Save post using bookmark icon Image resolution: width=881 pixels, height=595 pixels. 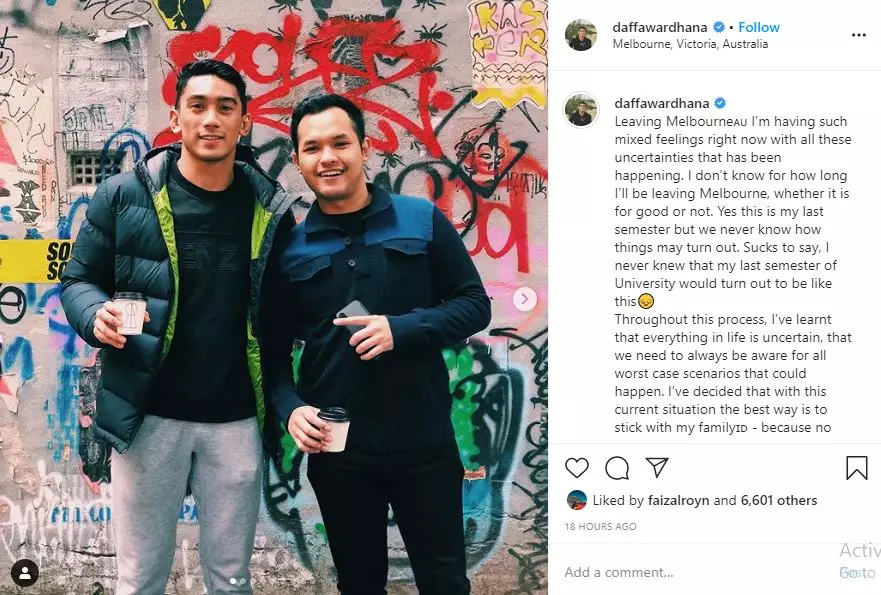pyautogui.click(x=857, y=467)
